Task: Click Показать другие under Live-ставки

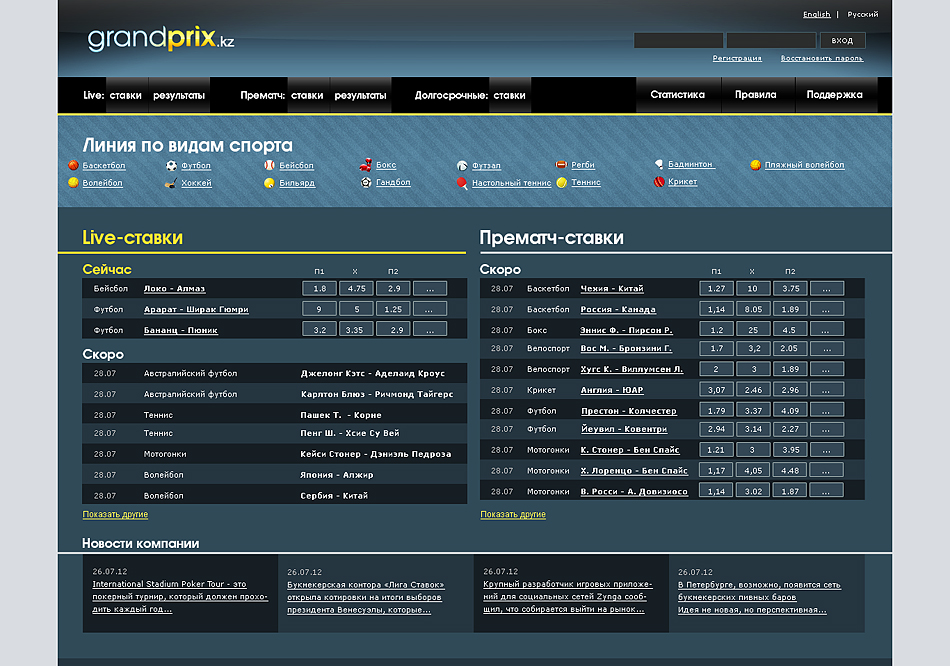Action: point(115,515)
